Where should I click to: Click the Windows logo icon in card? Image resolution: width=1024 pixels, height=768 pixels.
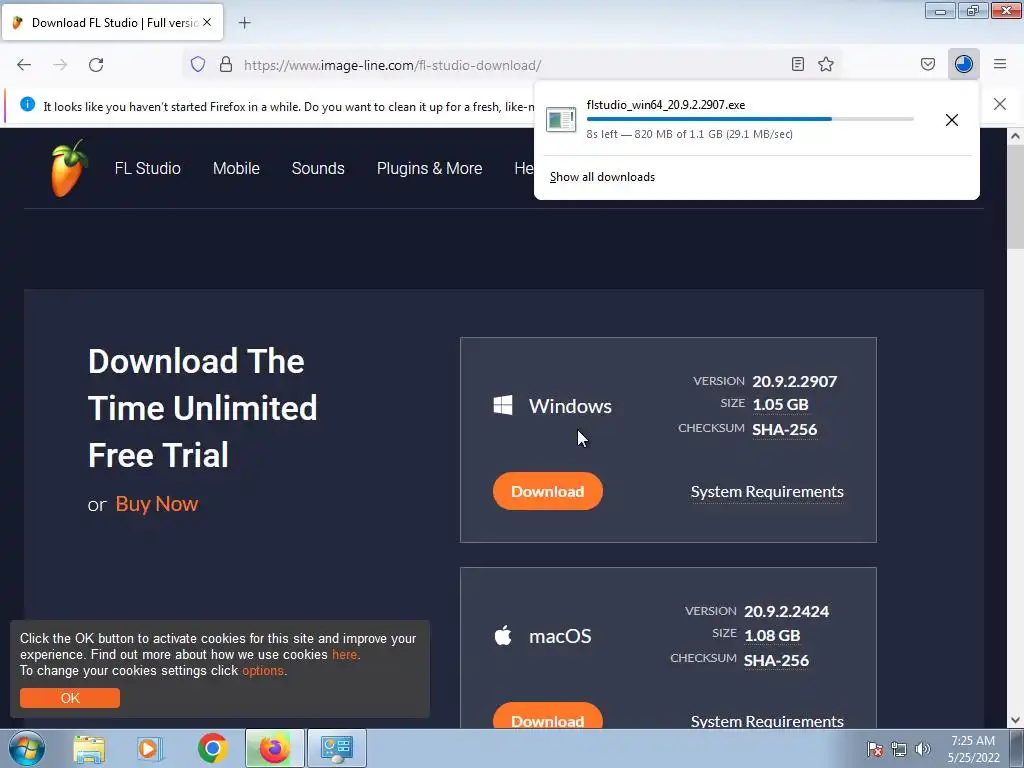[503, 405]
